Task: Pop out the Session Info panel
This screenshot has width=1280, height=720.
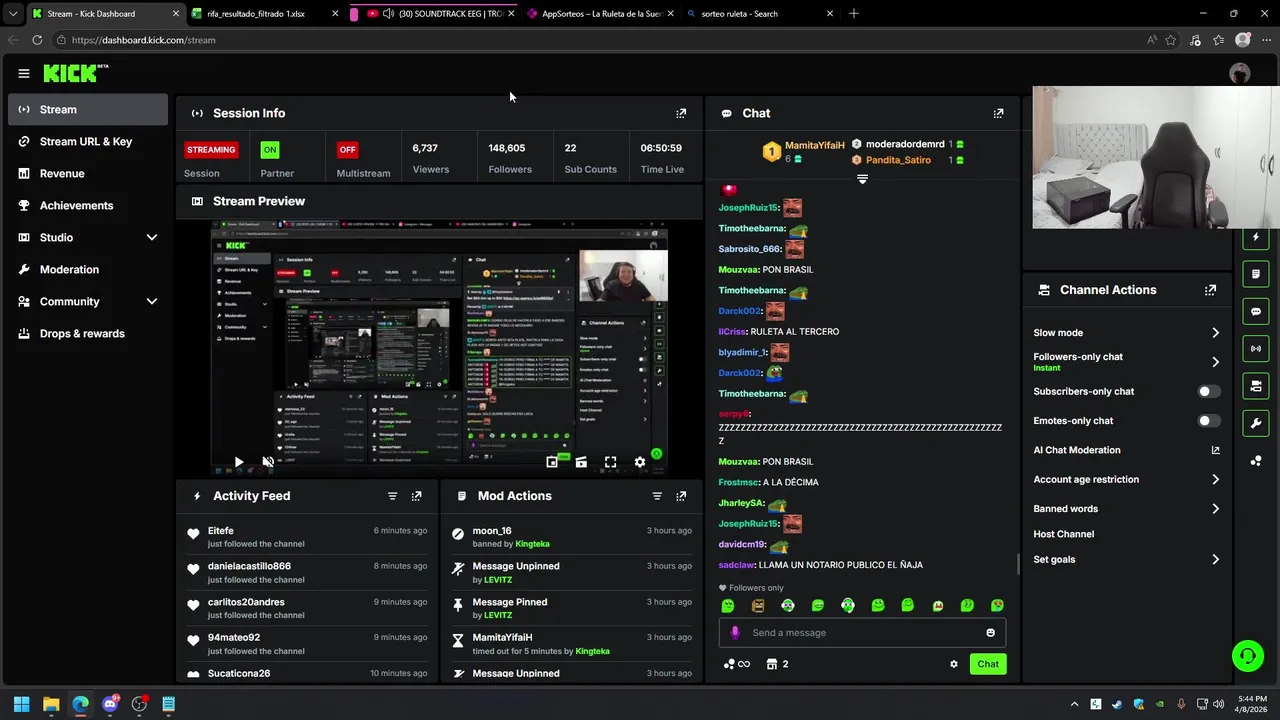Action: pyautogui.click(x=681, y=113)
